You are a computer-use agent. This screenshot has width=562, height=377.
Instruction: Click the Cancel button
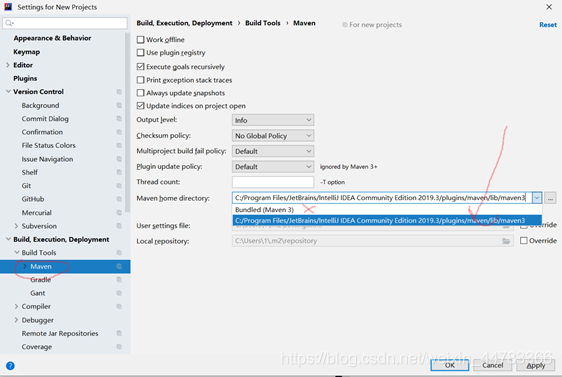point(492,365)
